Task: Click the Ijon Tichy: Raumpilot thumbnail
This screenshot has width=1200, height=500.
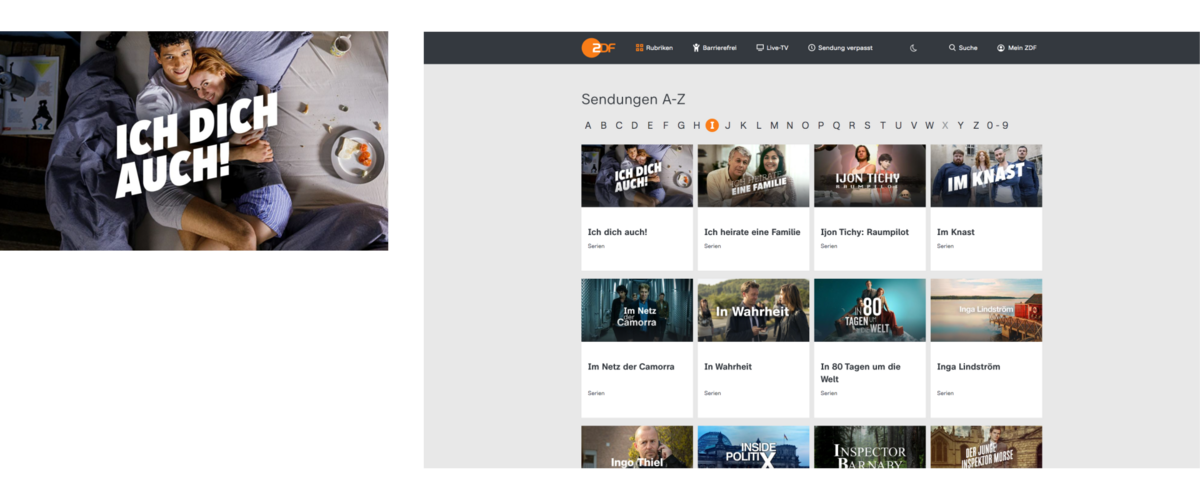Action: (869, 176)
